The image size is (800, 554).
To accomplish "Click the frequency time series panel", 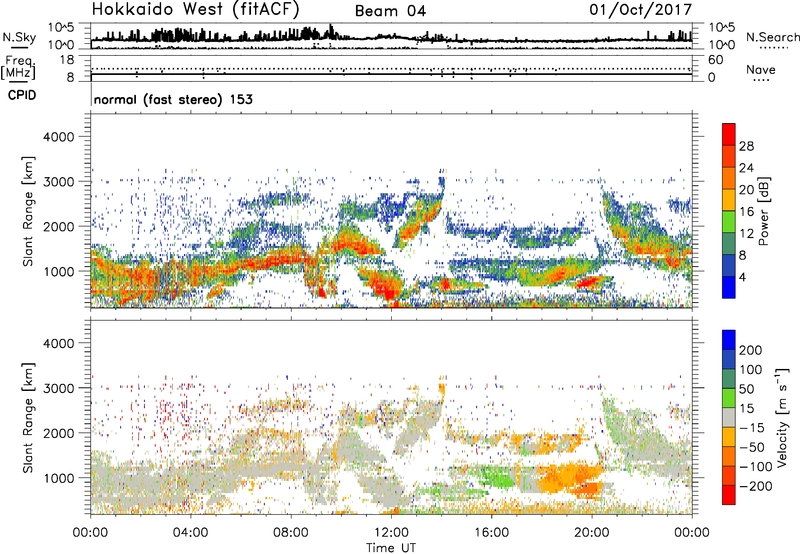I will (x=391, y=68).
